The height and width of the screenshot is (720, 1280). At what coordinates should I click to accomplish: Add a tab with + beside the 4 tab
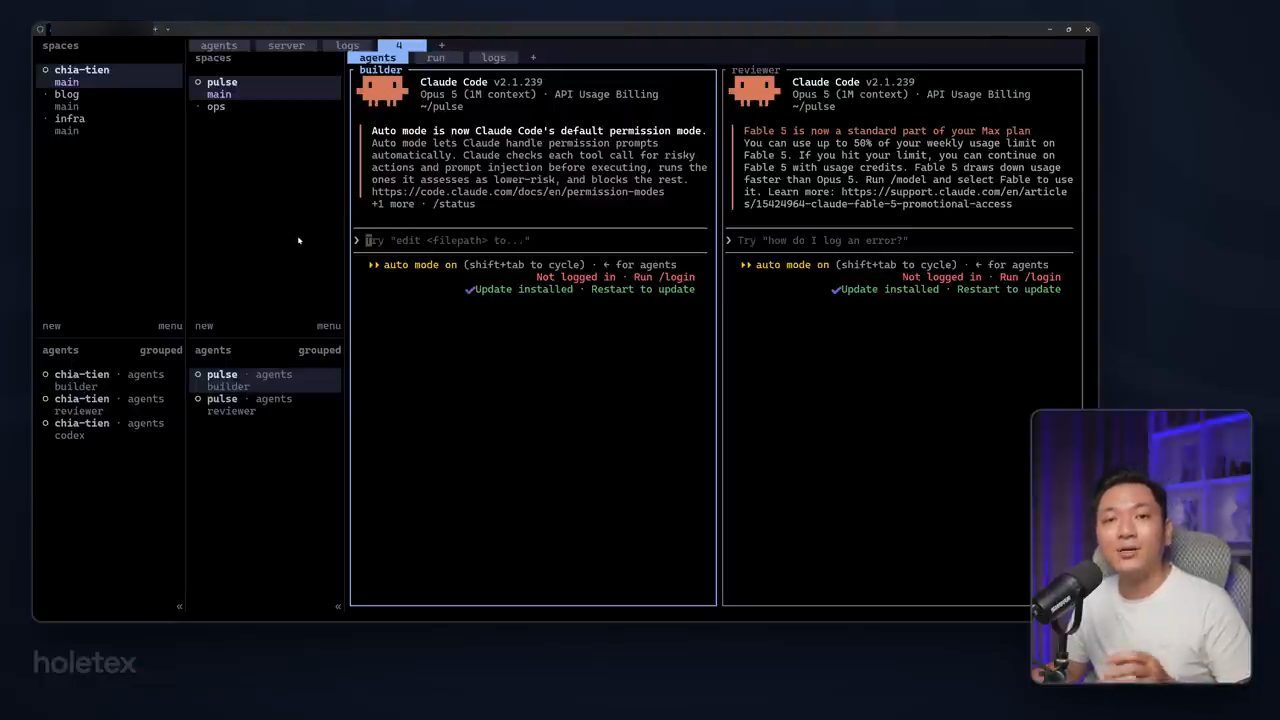tap(441, 45)
